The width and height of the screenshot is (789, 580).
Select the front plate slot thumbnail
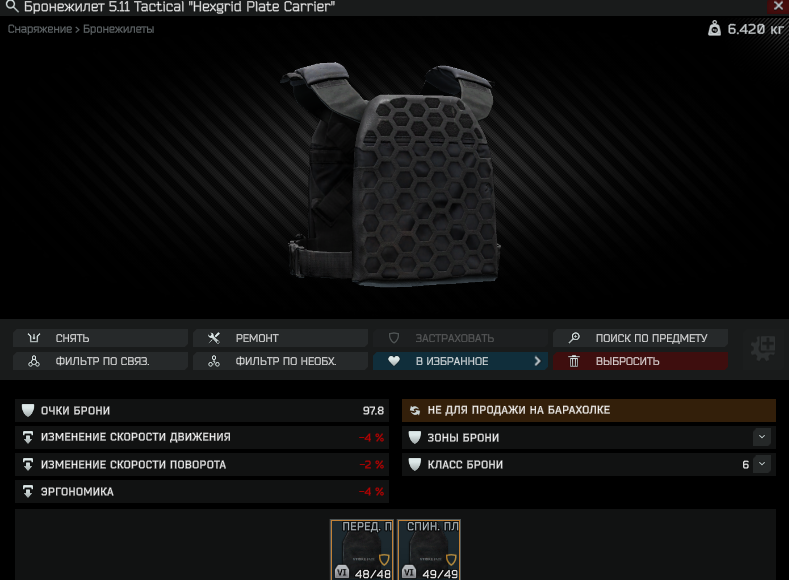pos(362,550)
